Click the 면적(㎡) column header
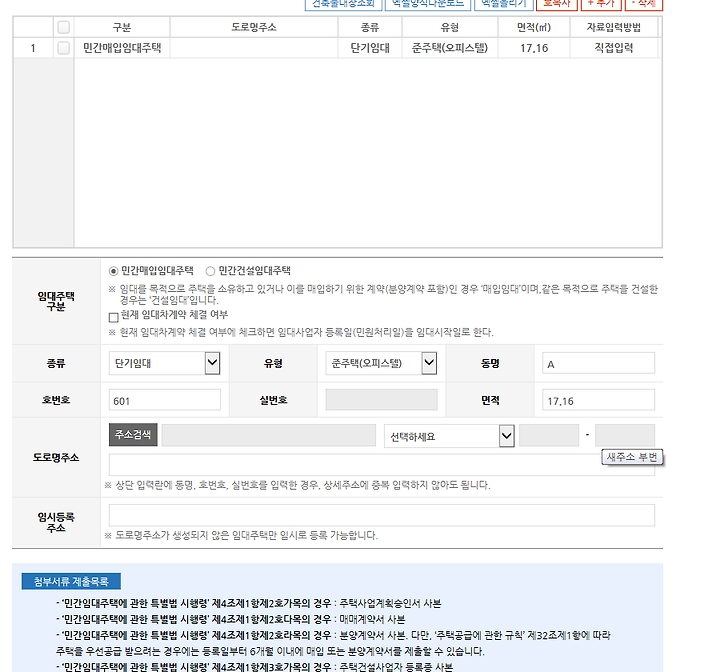This screenshot has width=720, height=672. pos(534,27)
